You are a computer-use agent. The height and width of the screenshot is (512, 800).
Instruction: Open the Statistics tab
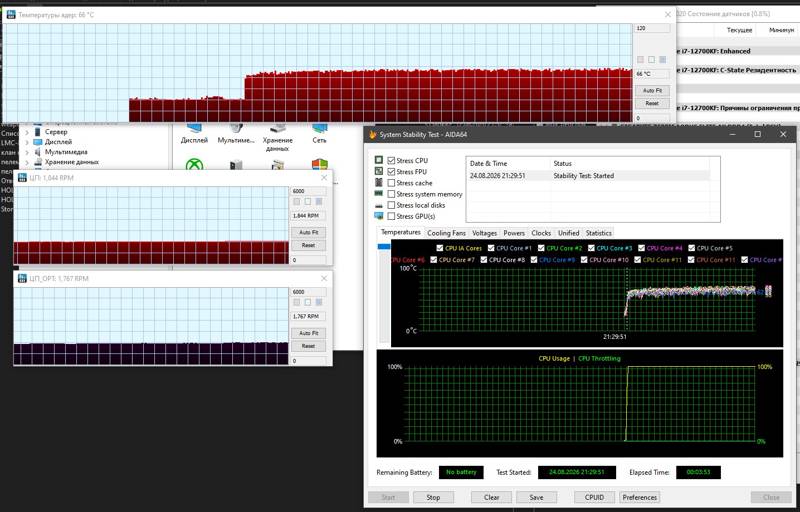[598, 233]
